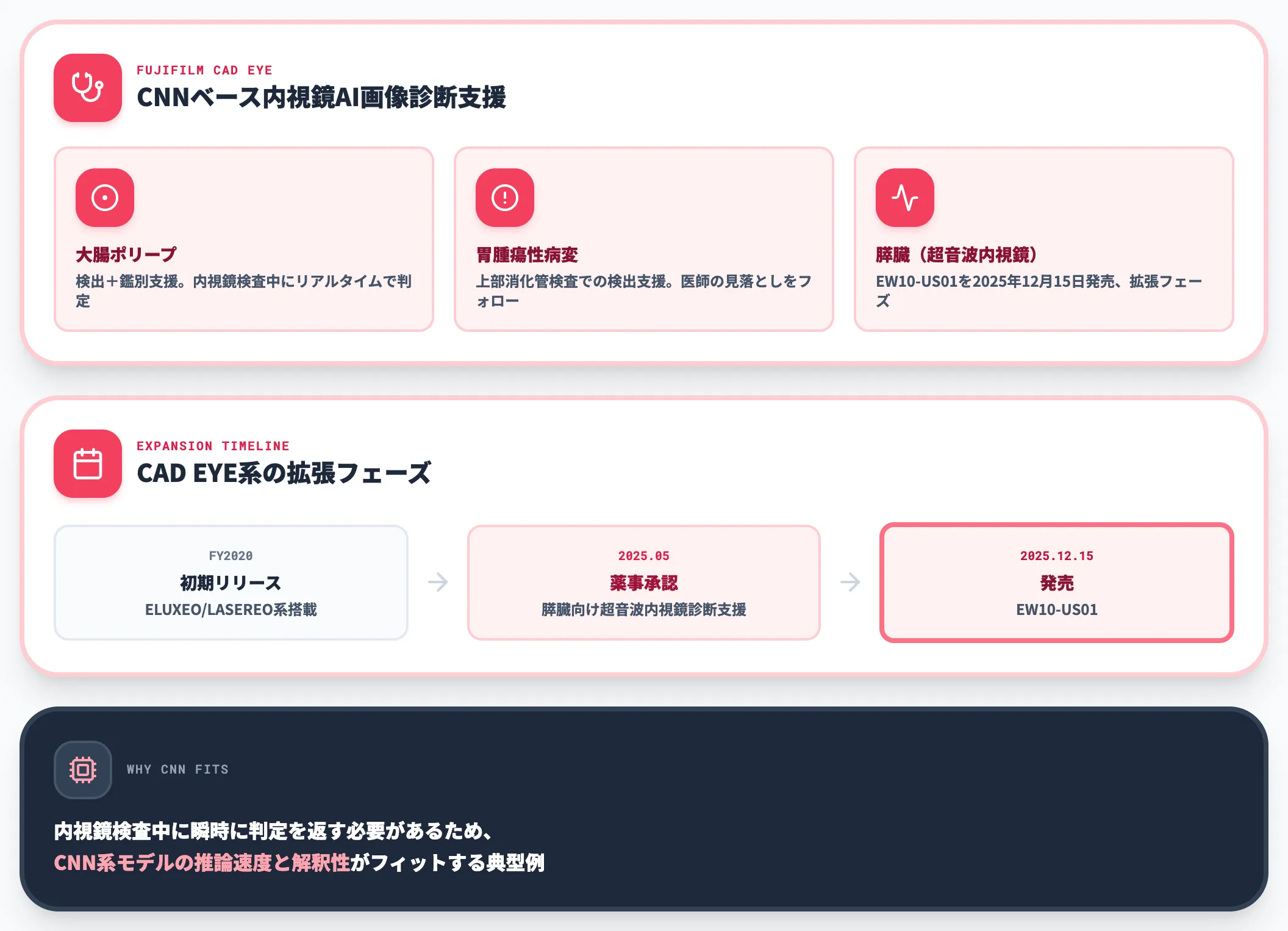Click the pink CNN系モデルの推論速度と解釈性 highlighted text
1288x931 pixels.
pyautogui.click(x=202, y=863)
